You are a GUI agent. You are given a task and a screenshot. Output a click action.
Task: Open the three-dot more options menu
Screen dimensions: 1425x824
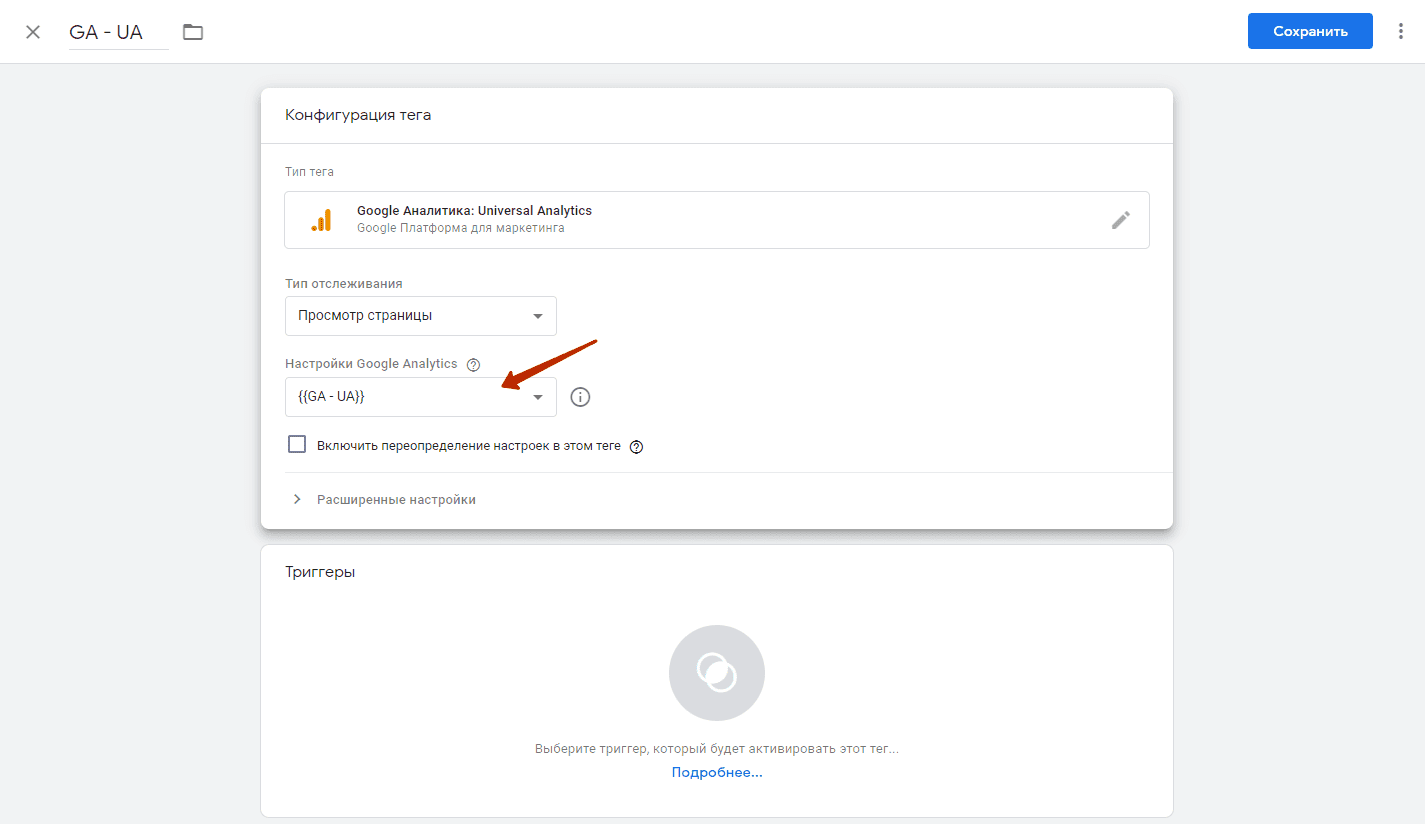pyautogui.click(x=1400, y=31)
